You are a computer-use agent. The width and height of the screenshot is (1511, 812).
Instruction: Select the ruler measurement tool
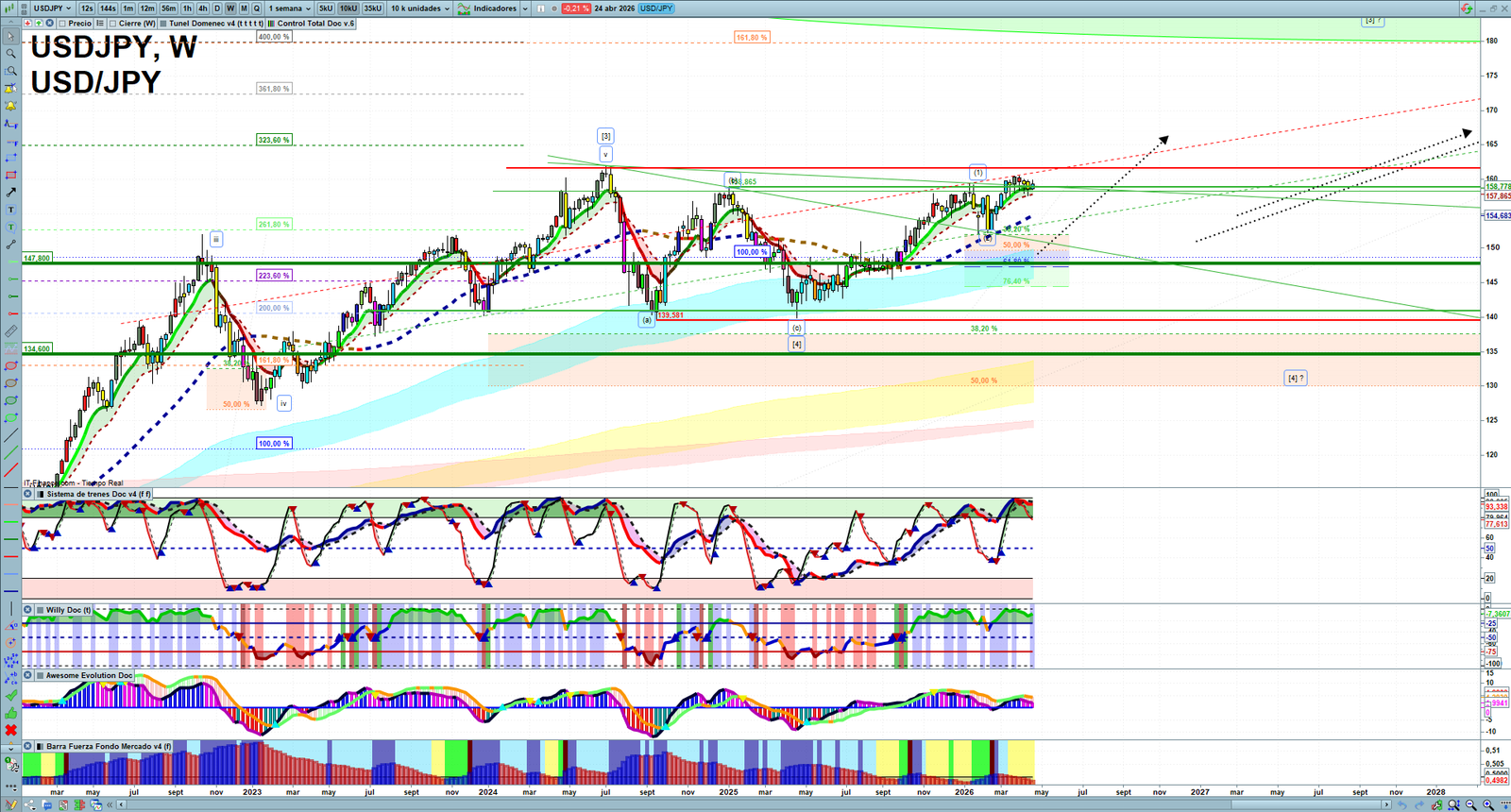[x=10, y=331]
